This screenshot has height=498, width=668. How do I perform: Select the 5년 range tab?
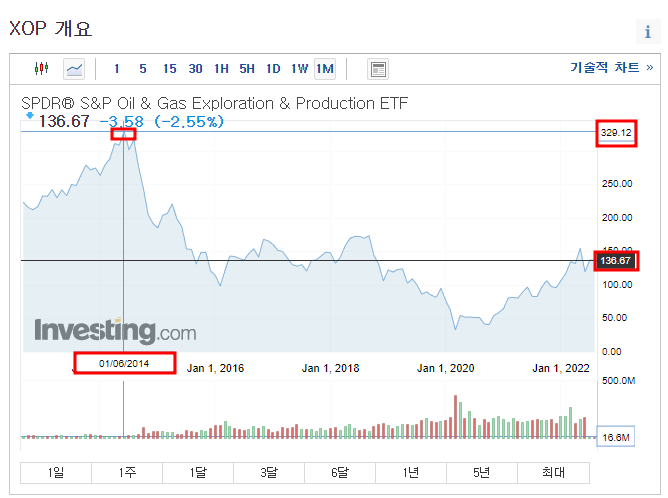[x=482, y=472]
